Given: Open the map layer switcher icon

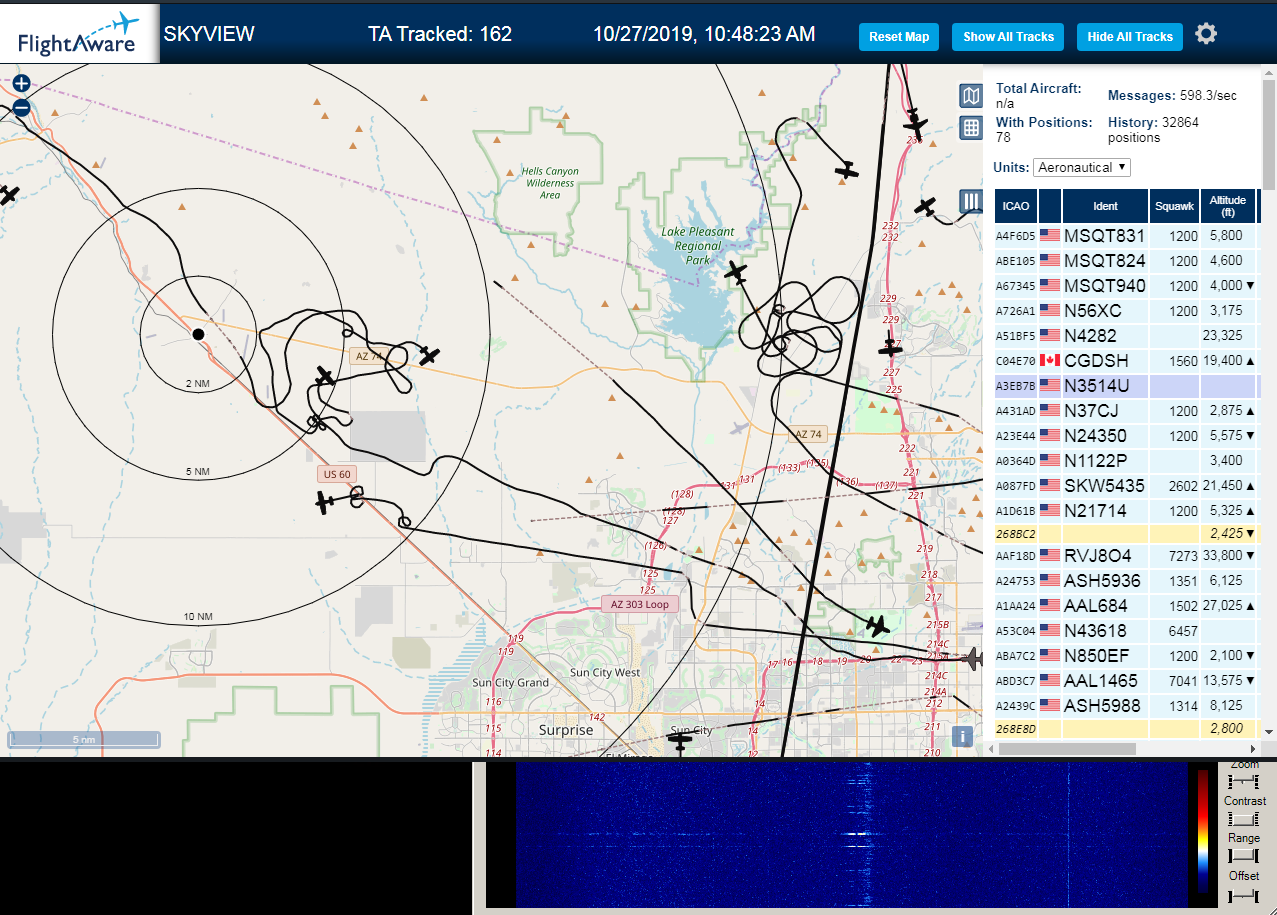Looking at the screenshot, I should pyautogui.click(x=971, y=95).
